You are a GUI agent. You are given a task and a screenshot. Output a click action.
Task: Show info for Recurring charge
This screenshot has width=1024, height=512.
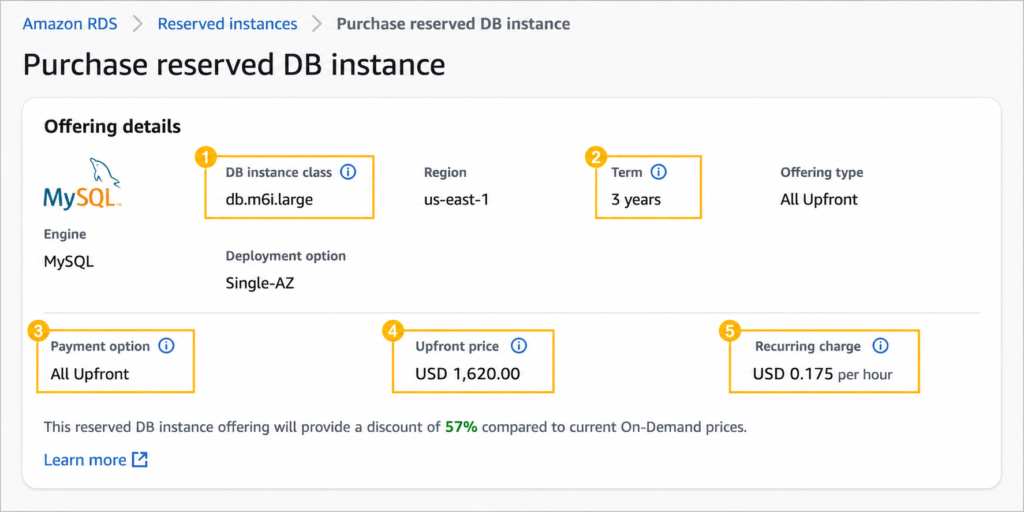point(880,346)
